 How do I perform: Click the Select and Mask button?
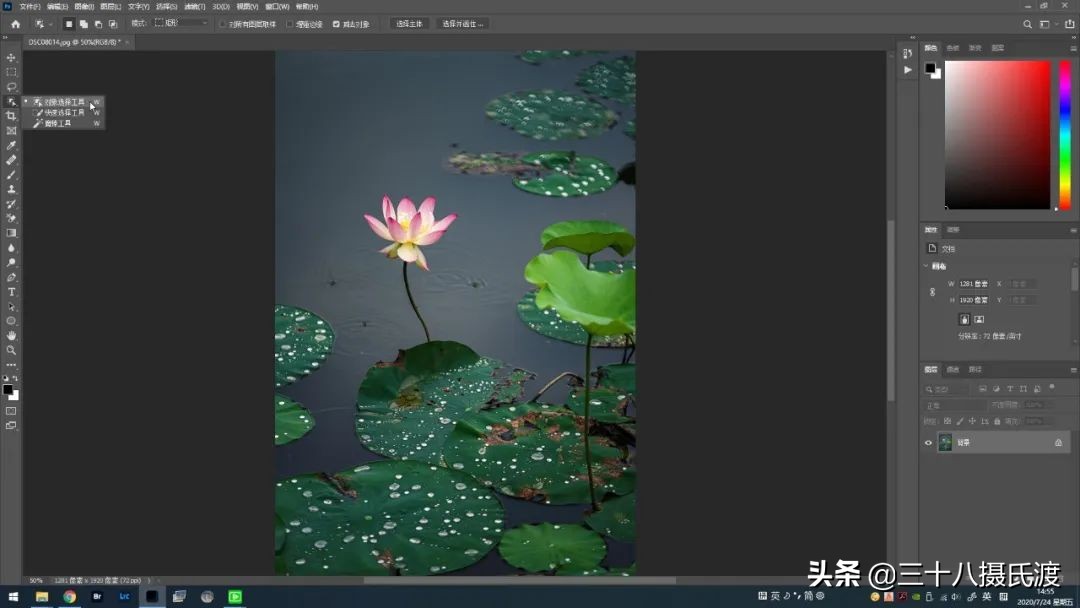[x=462, y=23]
